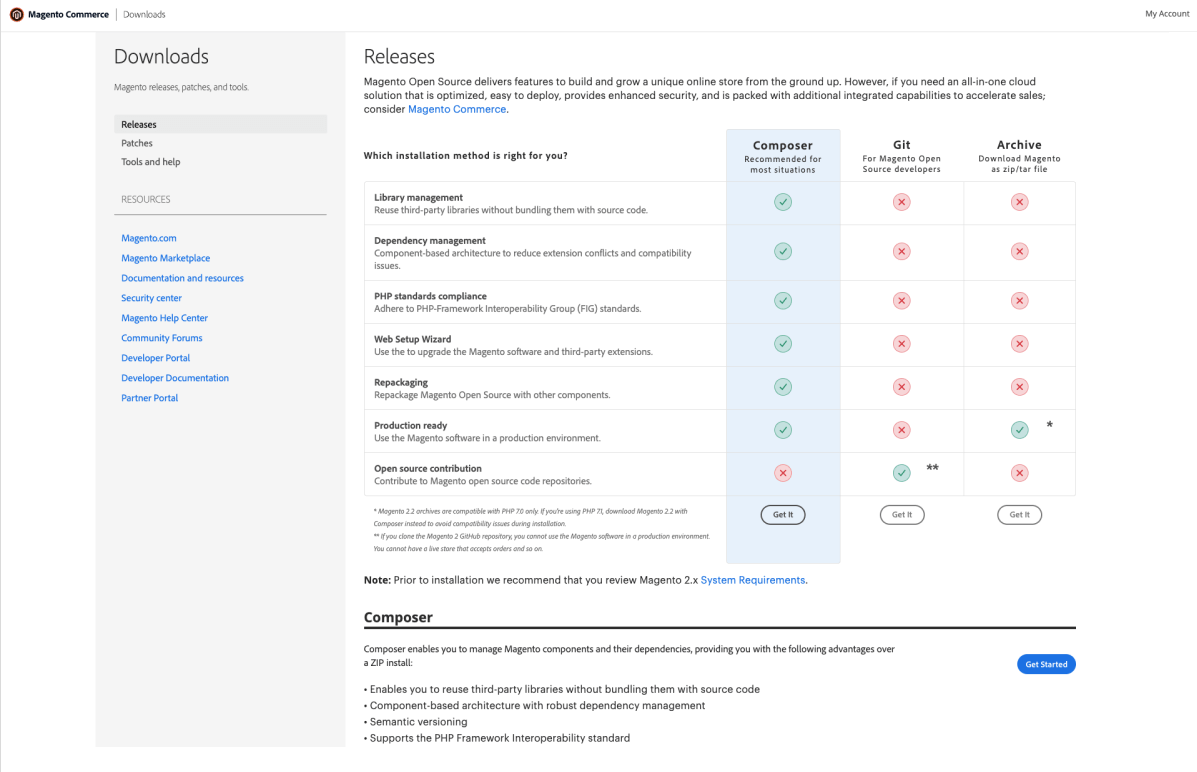Click Git red X in Dependency management row
The width and height of the screenshot is (1197, 772).
click(902, 251)
